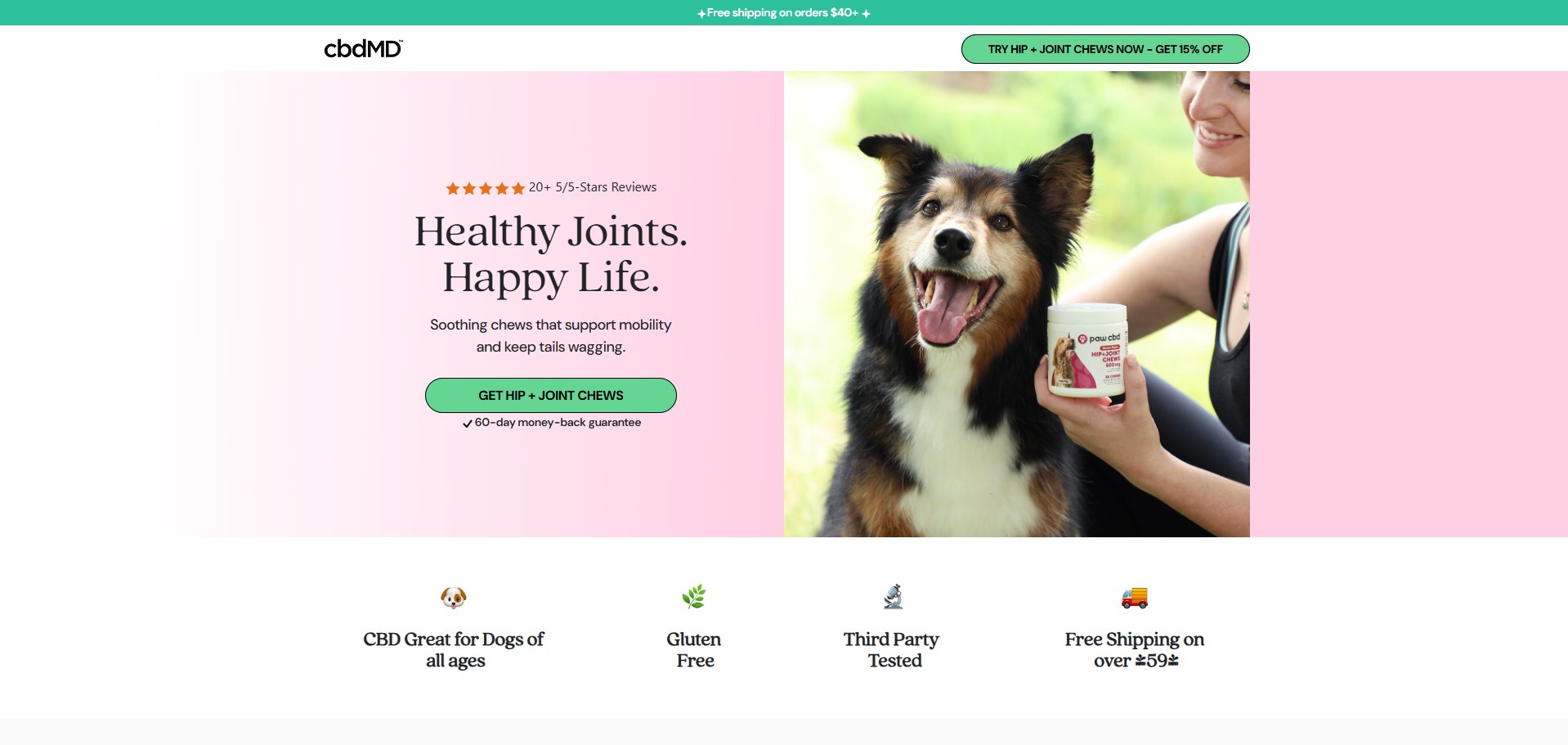1568x745 pixels.
Task: Click the cbdMD logo
Action: pos(363,49)
